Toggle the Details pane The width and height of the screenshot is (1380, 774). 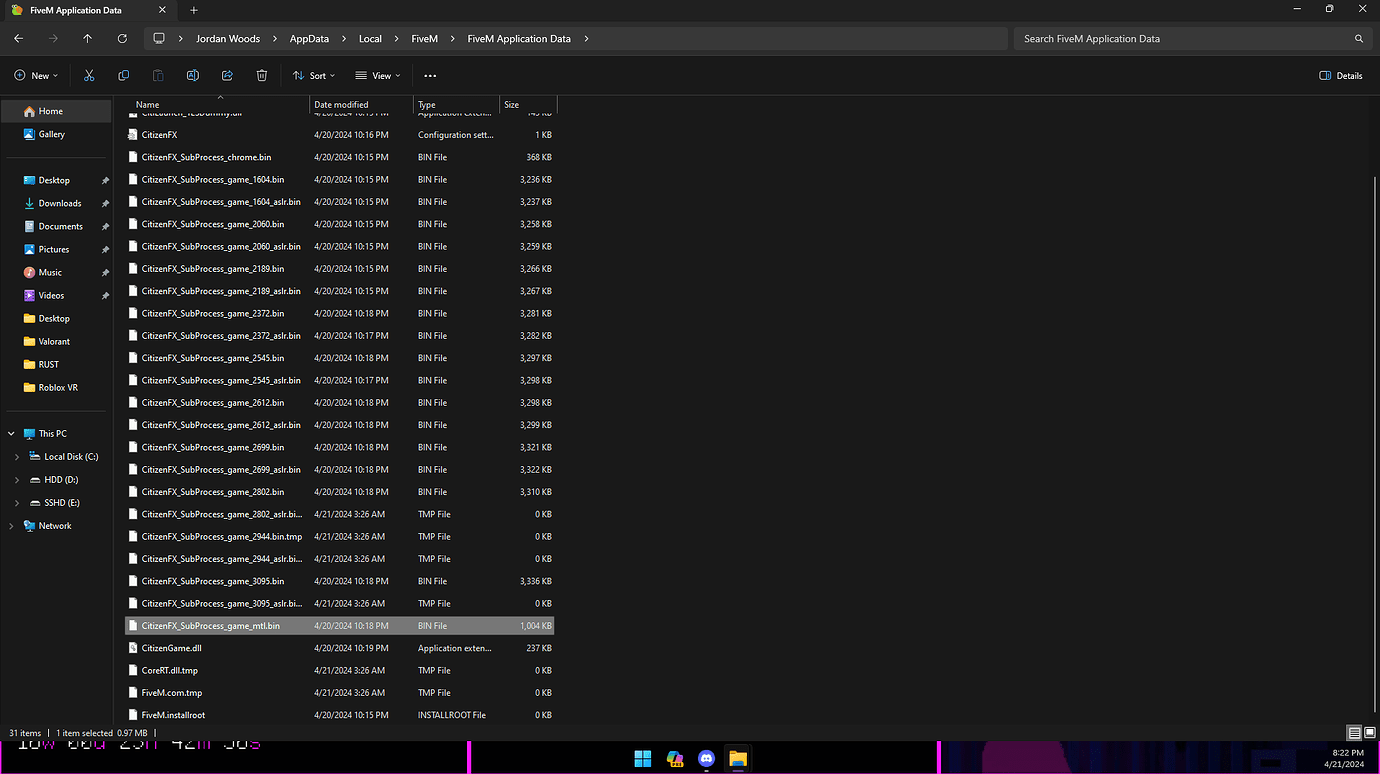click(x=1341, y=75)
